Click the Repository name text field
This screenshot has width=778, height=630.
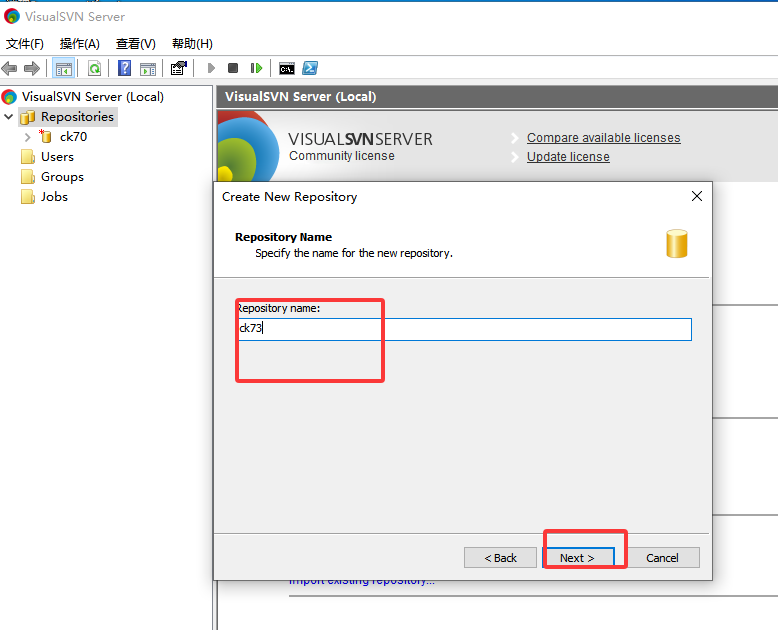(x=464, y=329)
